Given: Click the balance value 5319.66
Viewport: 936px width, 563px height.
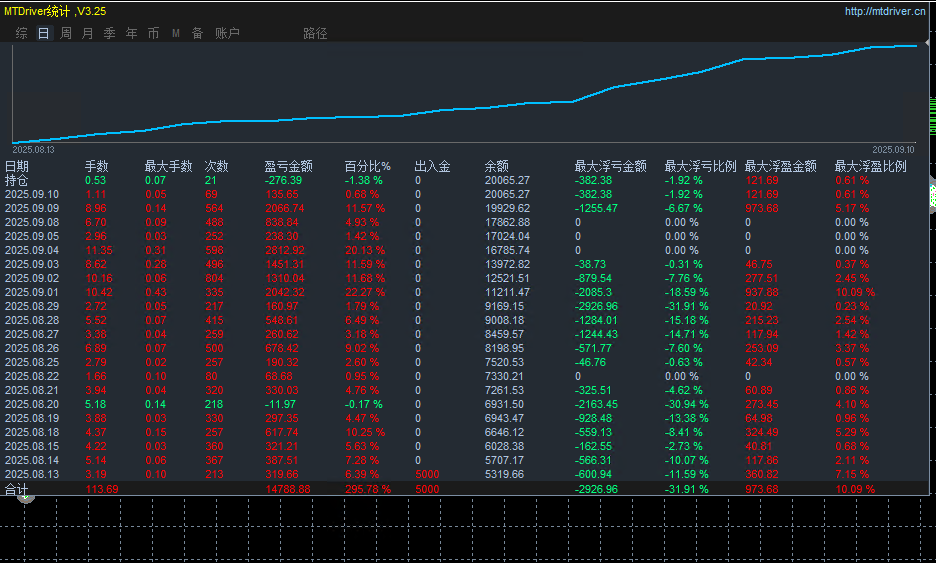Looking at the screenshot, I should tap(504, 475).
